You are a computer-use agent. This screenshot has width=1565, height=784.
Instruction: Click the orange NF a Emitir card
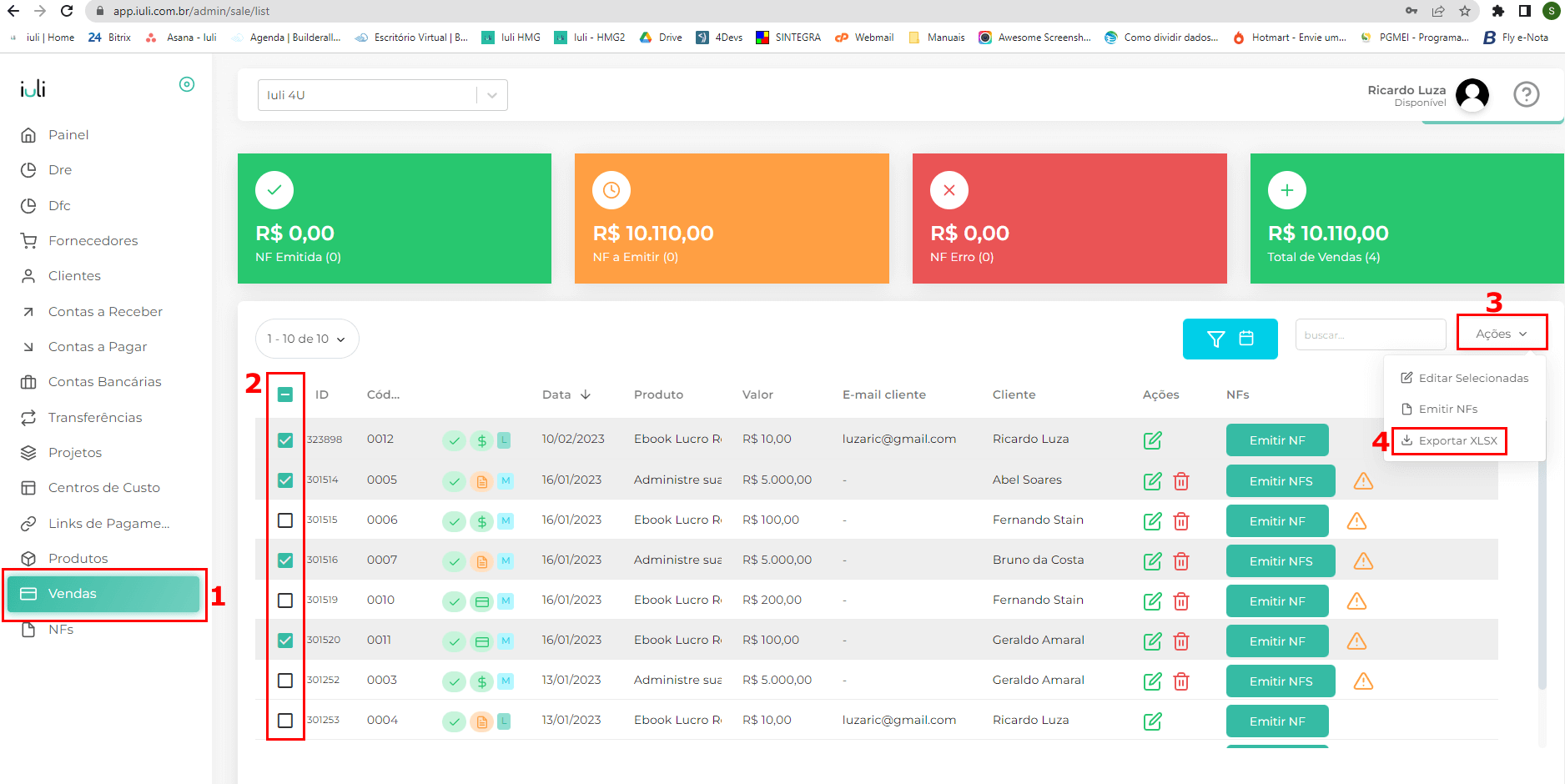[x=732, y=219]
